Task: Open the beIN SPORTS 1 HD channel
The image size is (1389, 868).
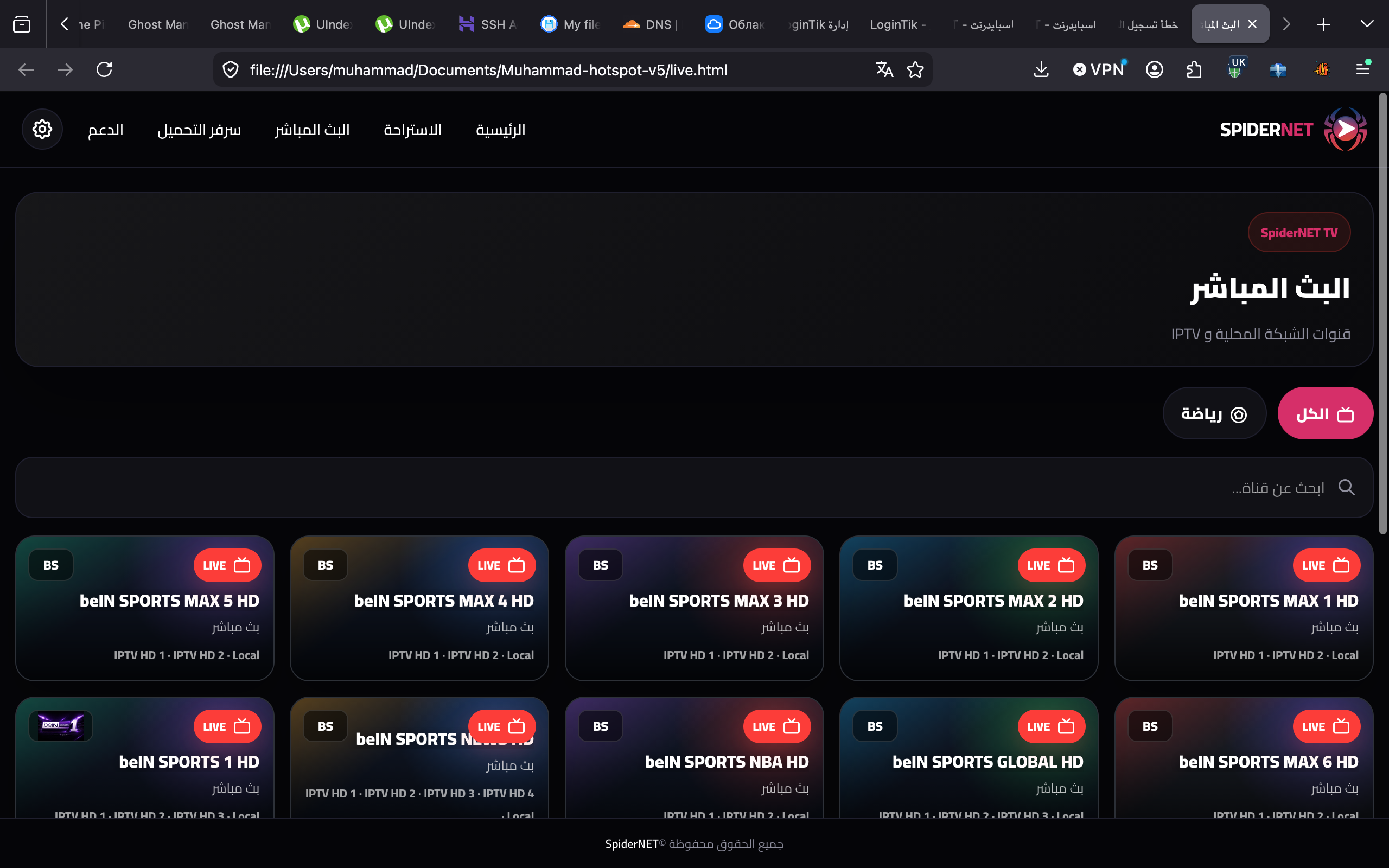Action: tap(145, 758)
